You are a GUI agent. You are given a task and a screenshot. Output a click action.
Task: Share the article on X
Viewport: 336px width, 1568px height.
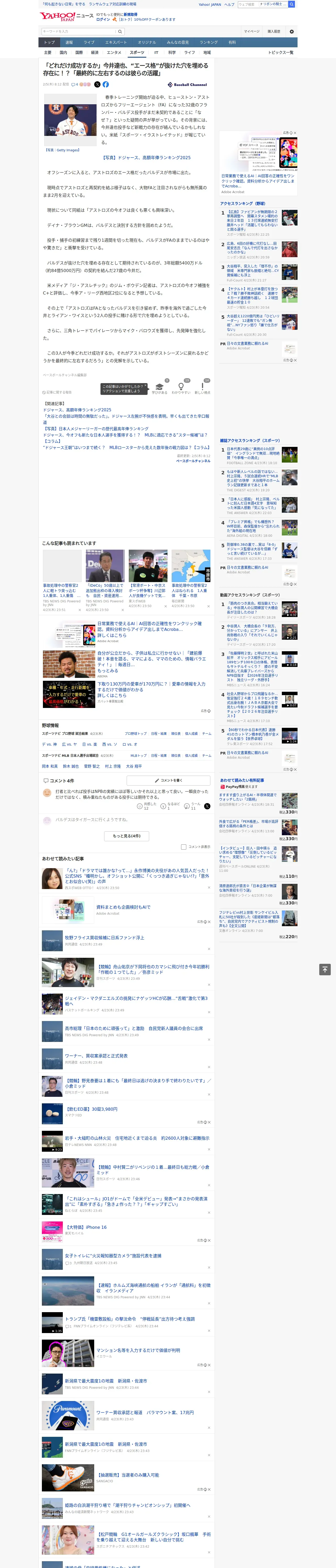point(97,85)
